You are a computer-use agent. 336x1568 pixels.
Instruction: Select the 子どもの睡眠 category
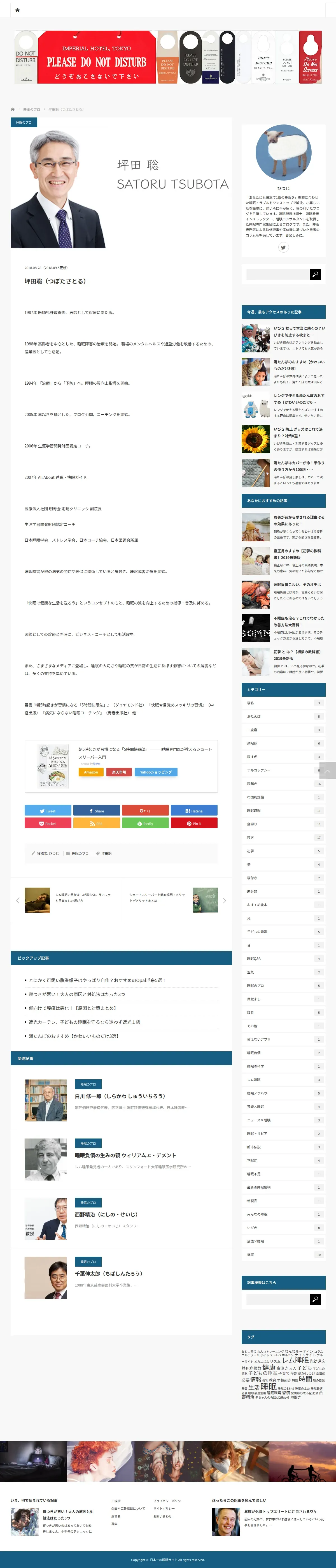point(283,932)
